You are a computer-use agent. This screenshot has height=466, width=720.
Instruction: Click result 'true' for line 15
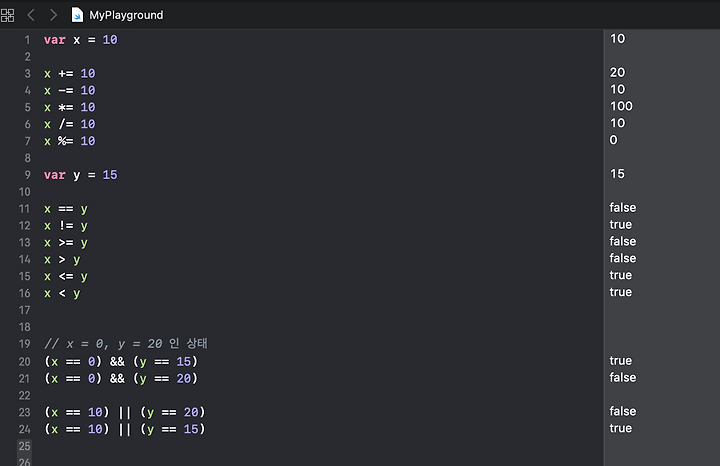click(x=621, y=275)
